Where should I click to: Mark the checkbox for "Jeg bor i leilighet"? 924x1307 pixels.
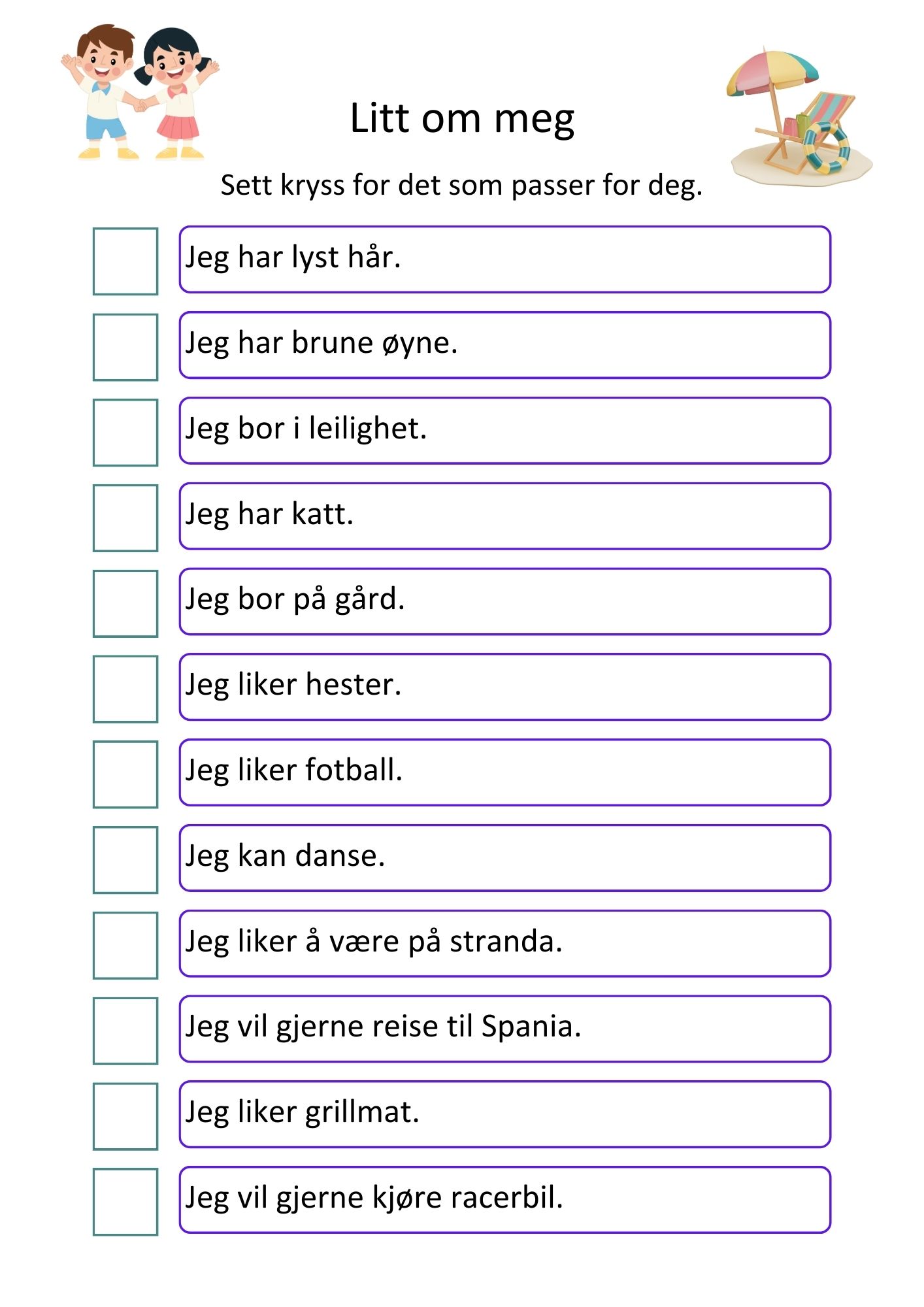[125, 433]
